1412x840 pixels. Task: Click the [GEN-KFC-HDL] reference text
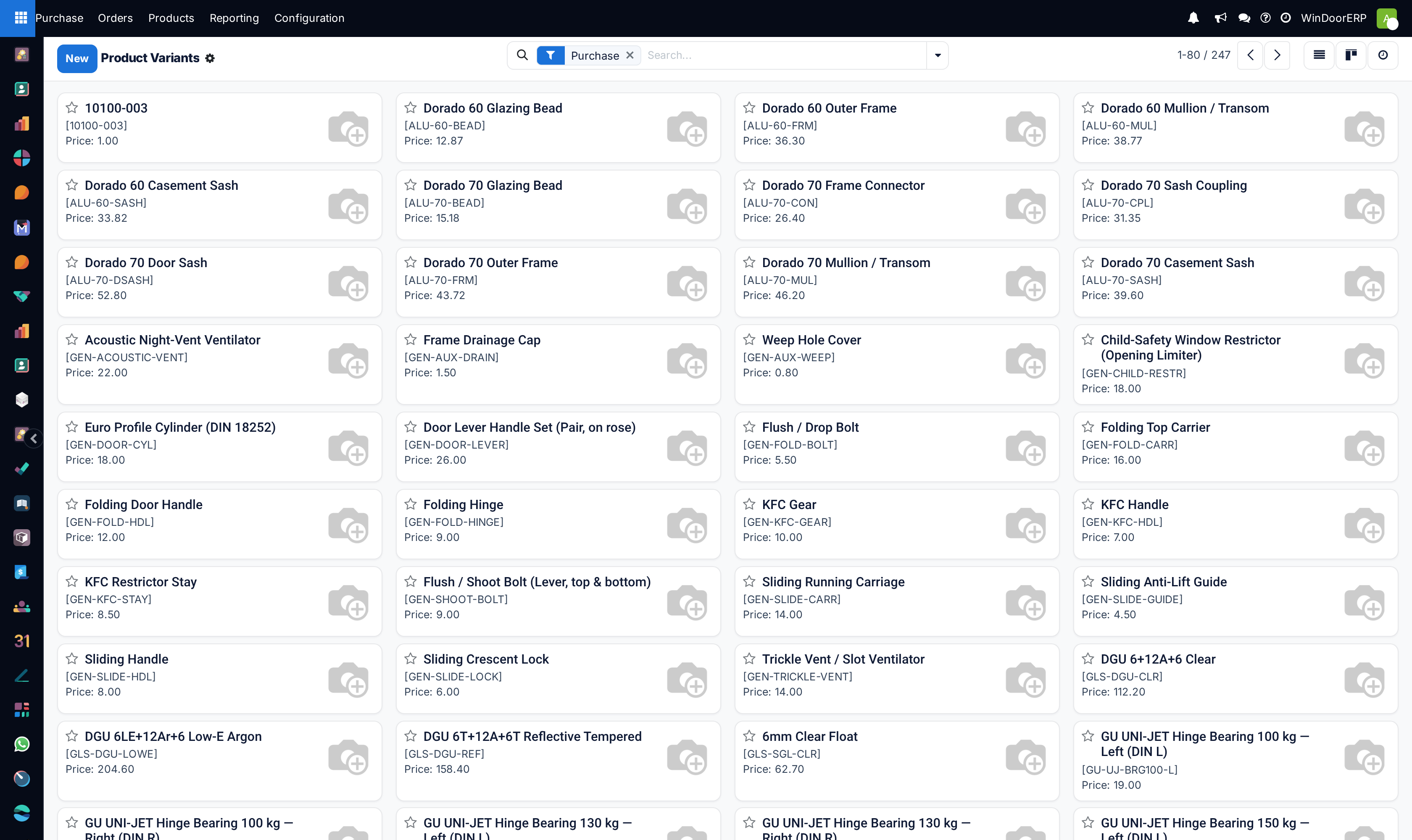(x=1122, y=522)
